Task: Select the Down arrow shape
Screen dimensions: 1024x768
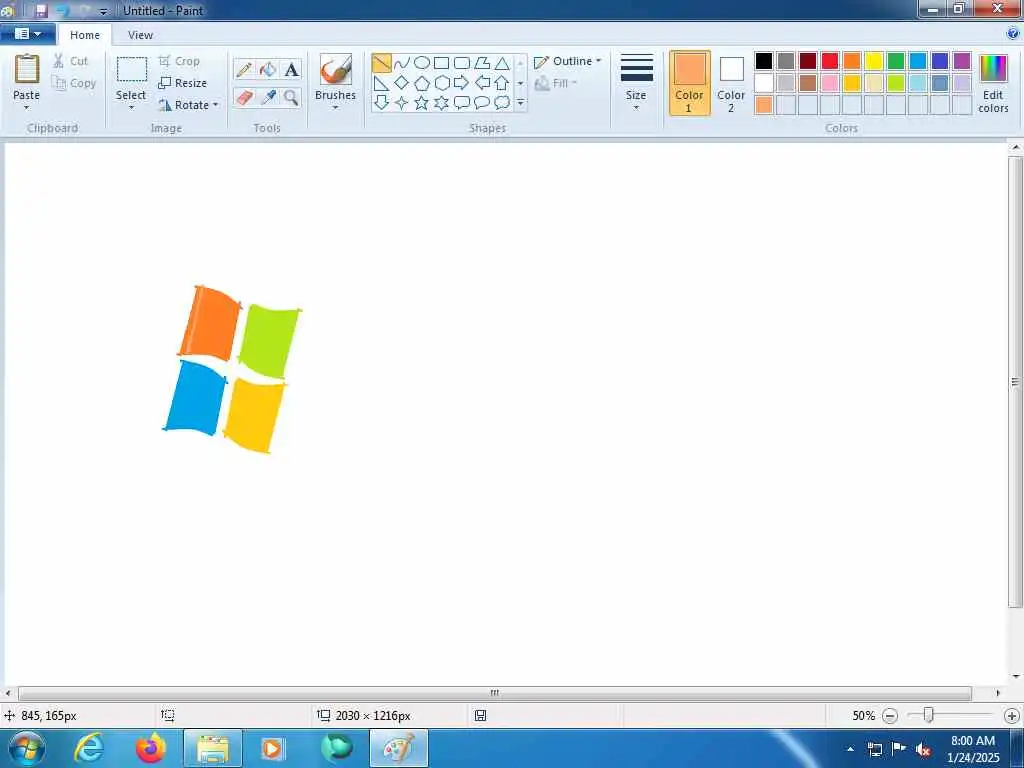Action: (x=381, y=103)
